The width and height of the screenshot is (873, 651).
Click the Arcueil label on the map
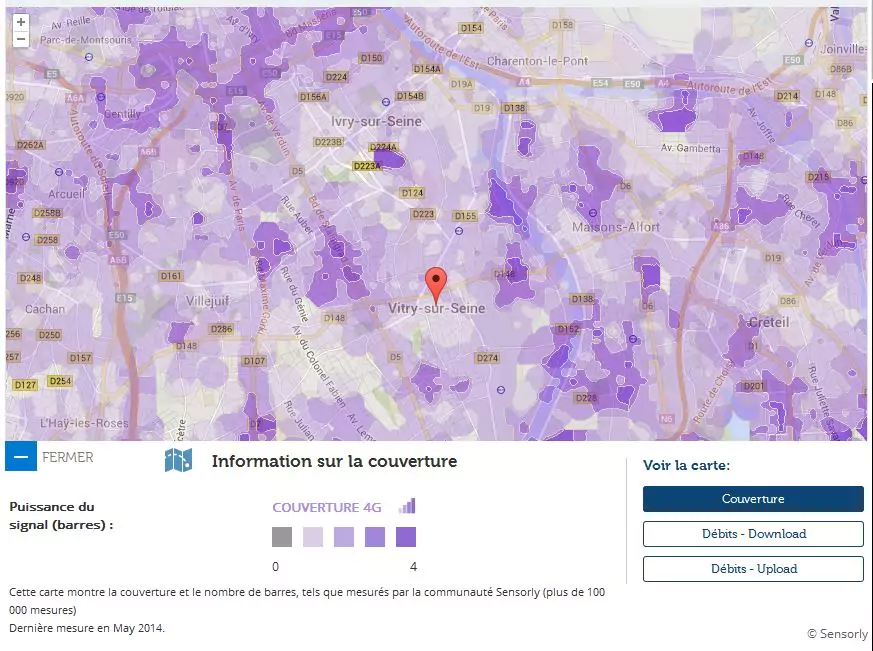coord(67,194)
